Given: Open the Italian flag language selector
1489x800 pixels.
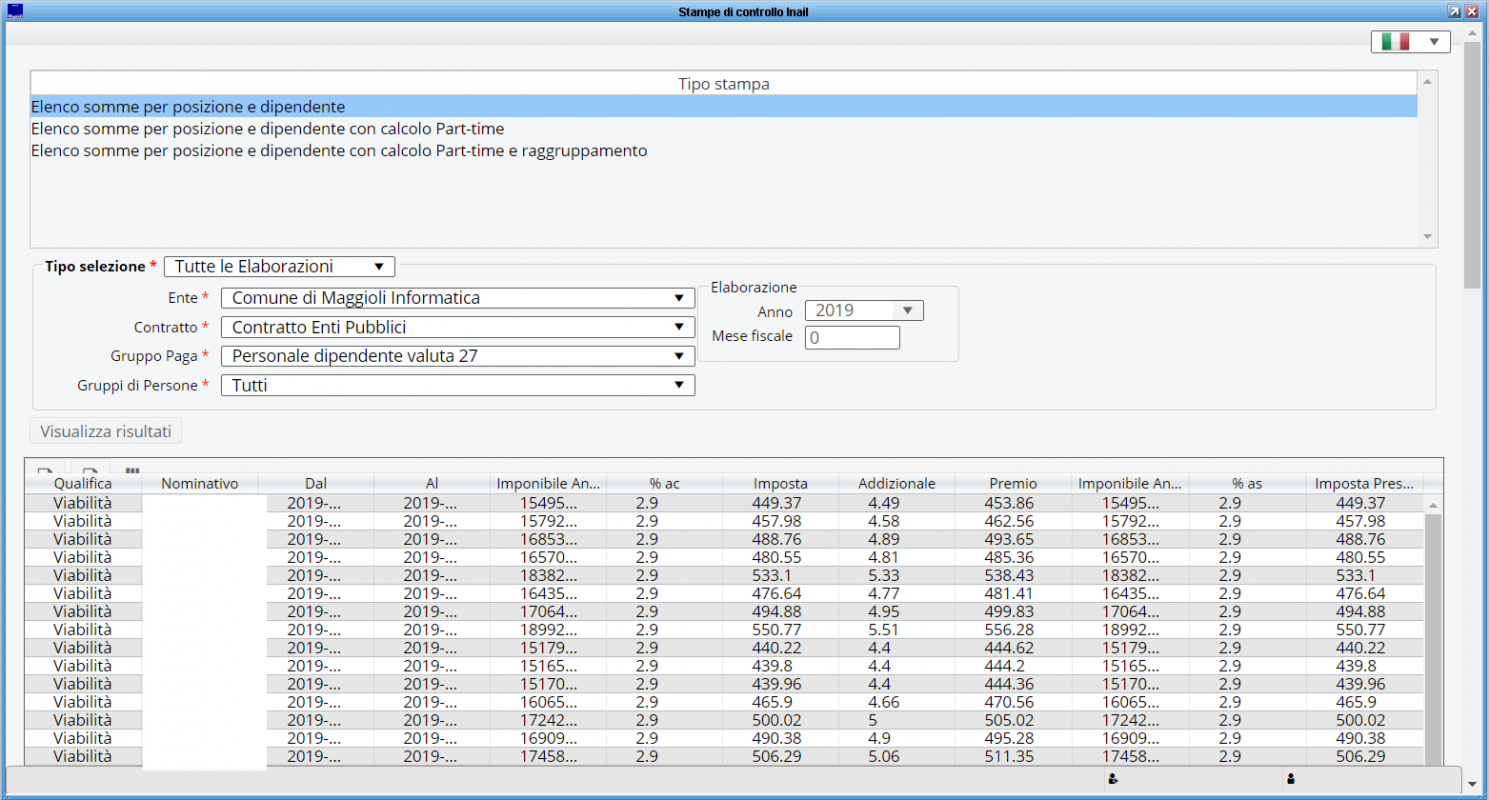Looking at the screenshot, I should pyautogui.click(x=1410, y=41).
